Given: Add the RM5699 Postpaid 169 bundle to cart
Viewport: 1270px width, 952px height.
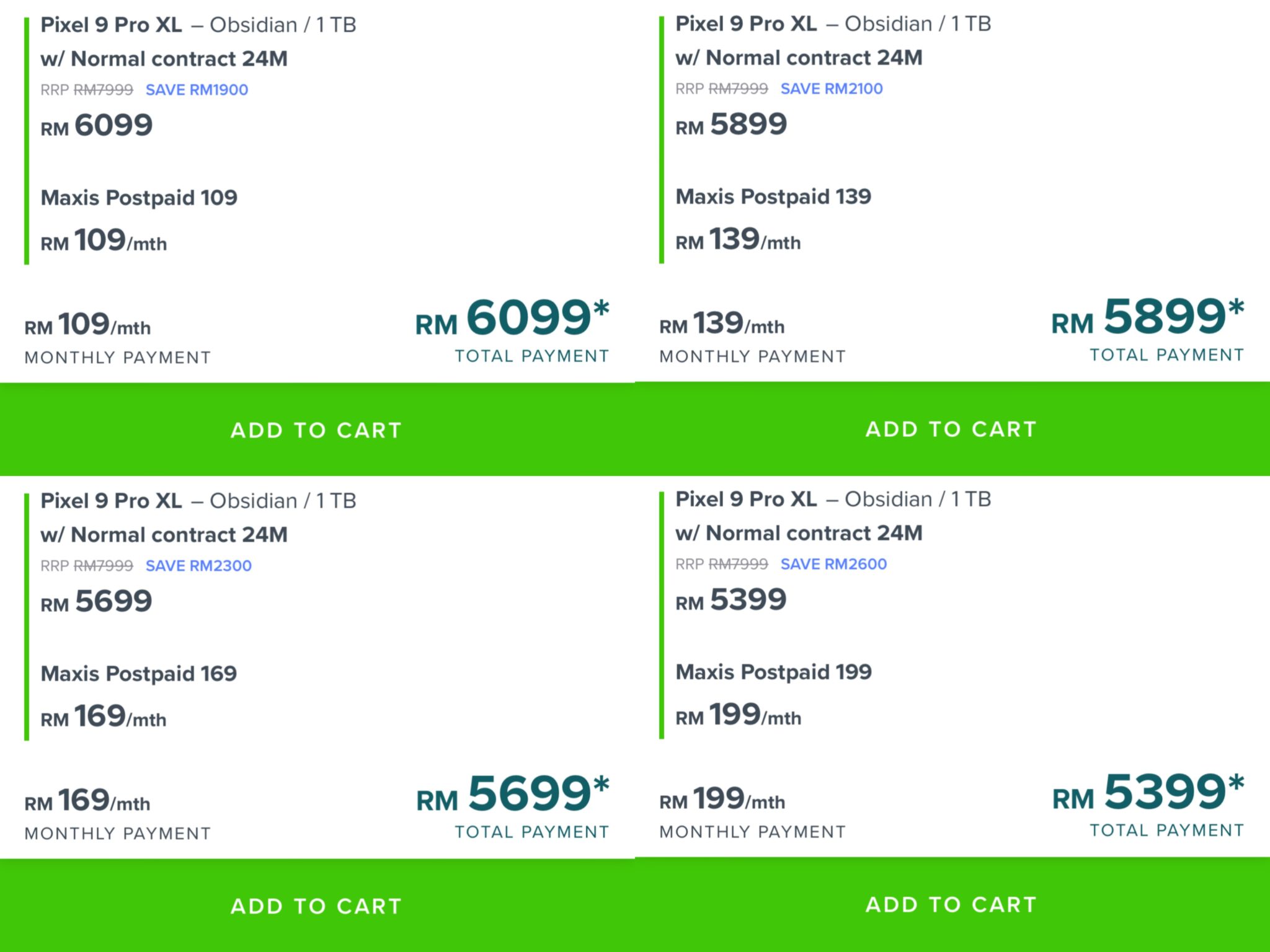Looking at the screenshot, I should tap(316, 906).
